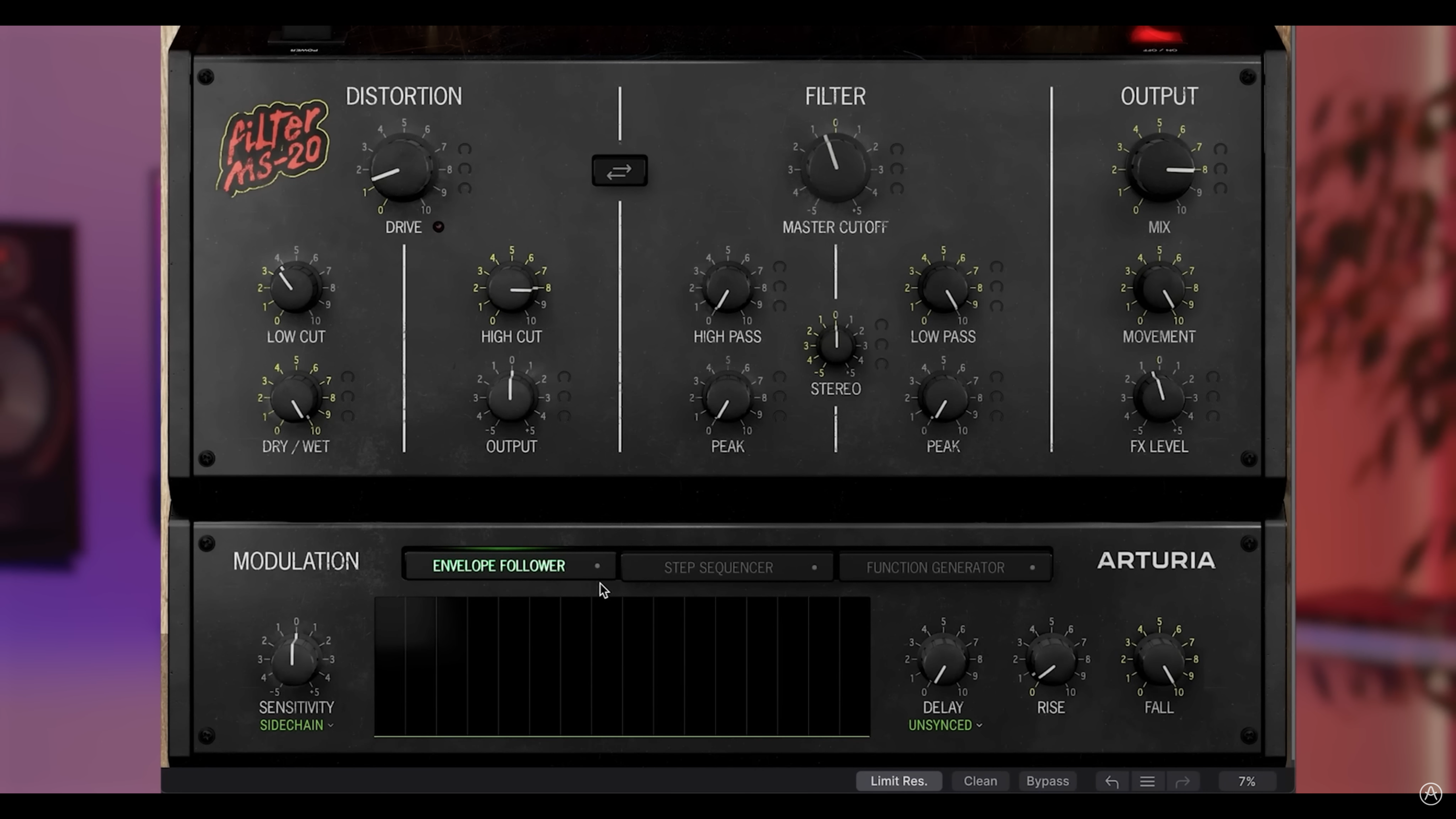
Task: Click the red LED next to DRIVE label
Action: [x=439, y=227]
